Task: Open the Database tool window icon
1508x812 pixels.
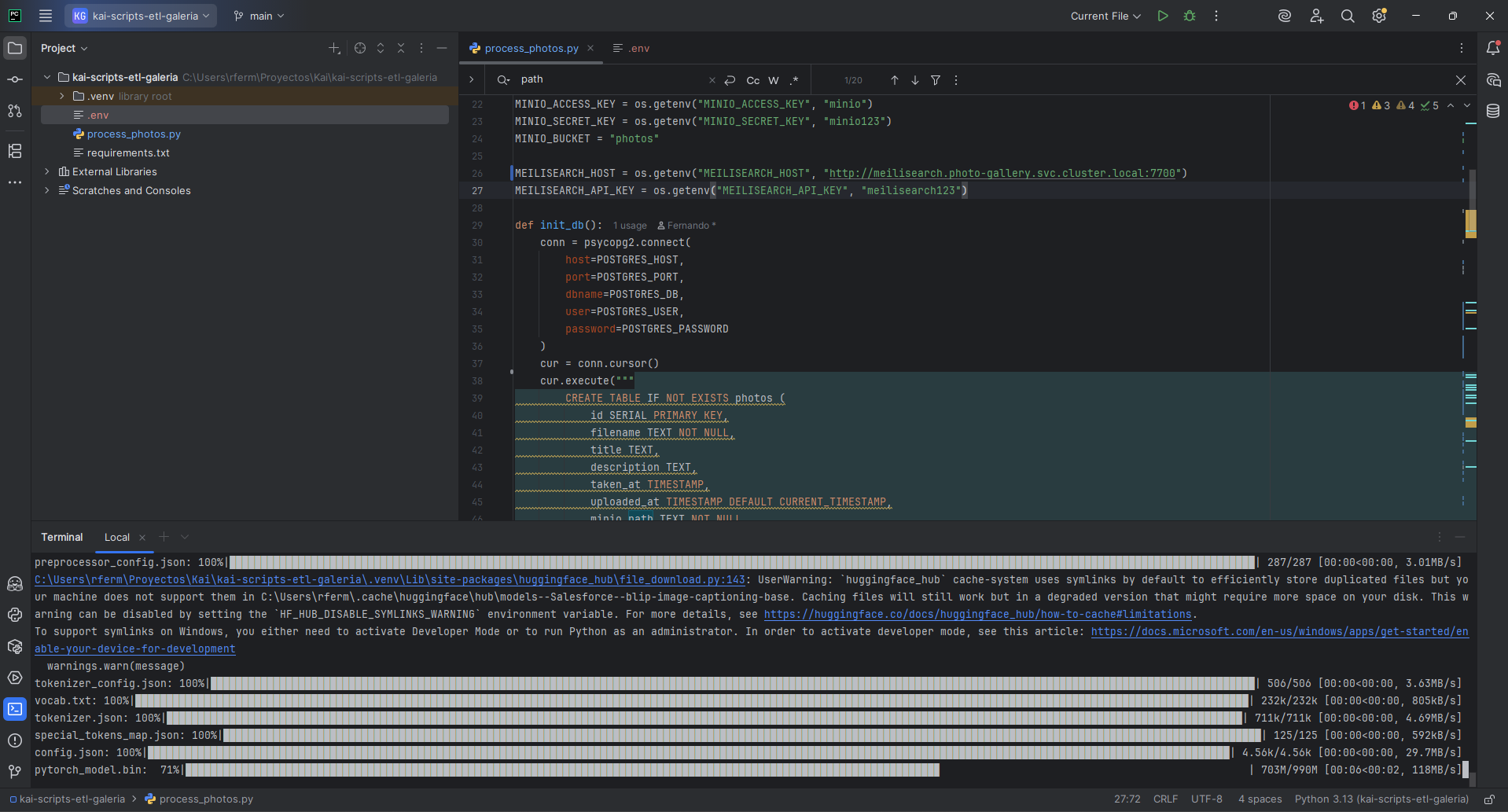Action: point(1493,112)
